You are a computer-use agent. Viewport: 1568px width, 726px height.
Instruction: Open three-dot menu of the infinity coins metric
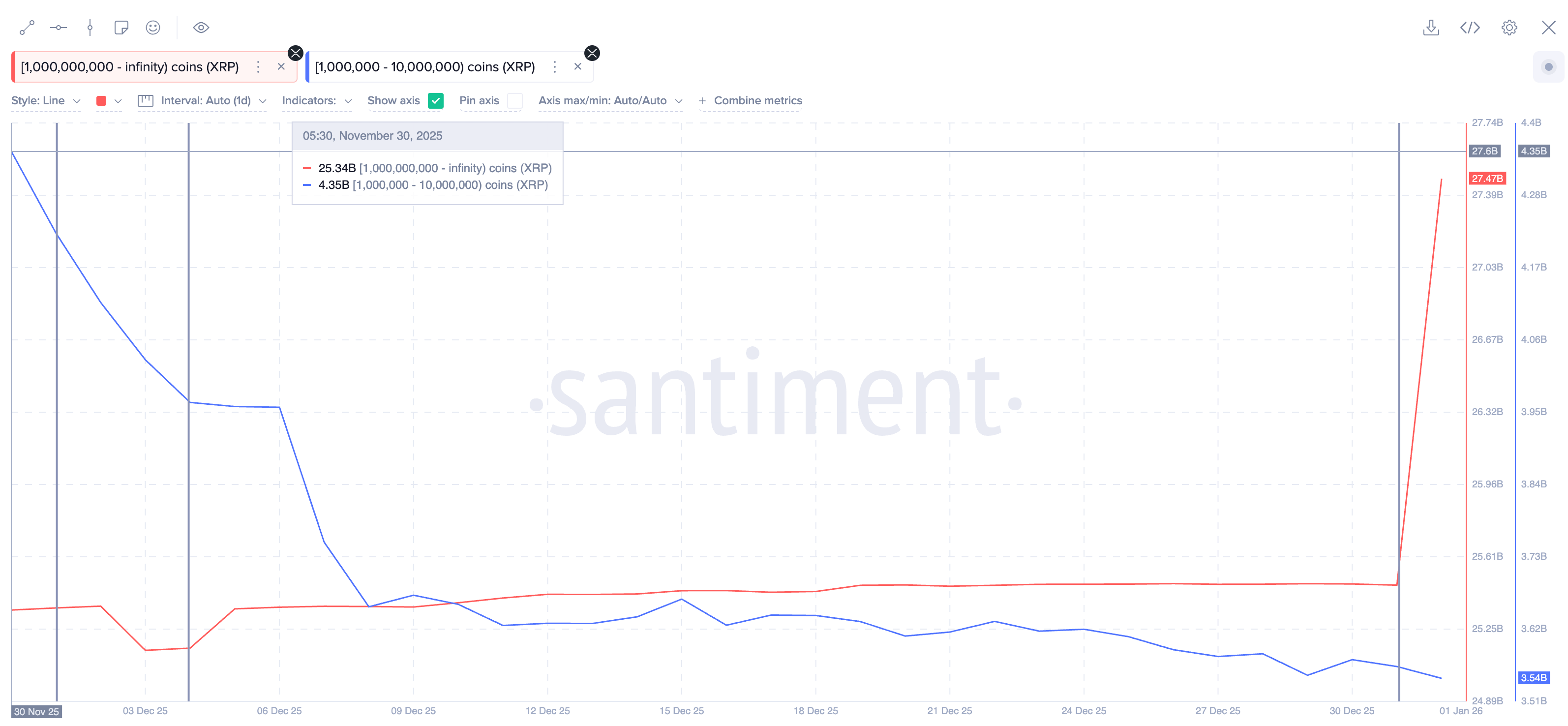pyautogui.click(x=258, y=67)
